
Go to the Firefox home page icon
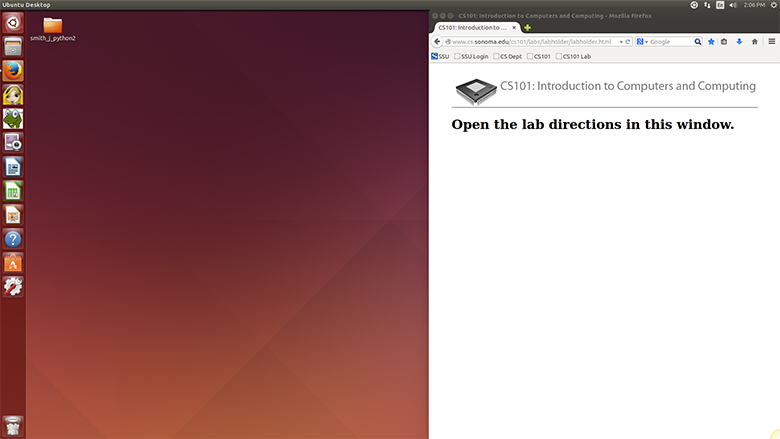point(754,42)
